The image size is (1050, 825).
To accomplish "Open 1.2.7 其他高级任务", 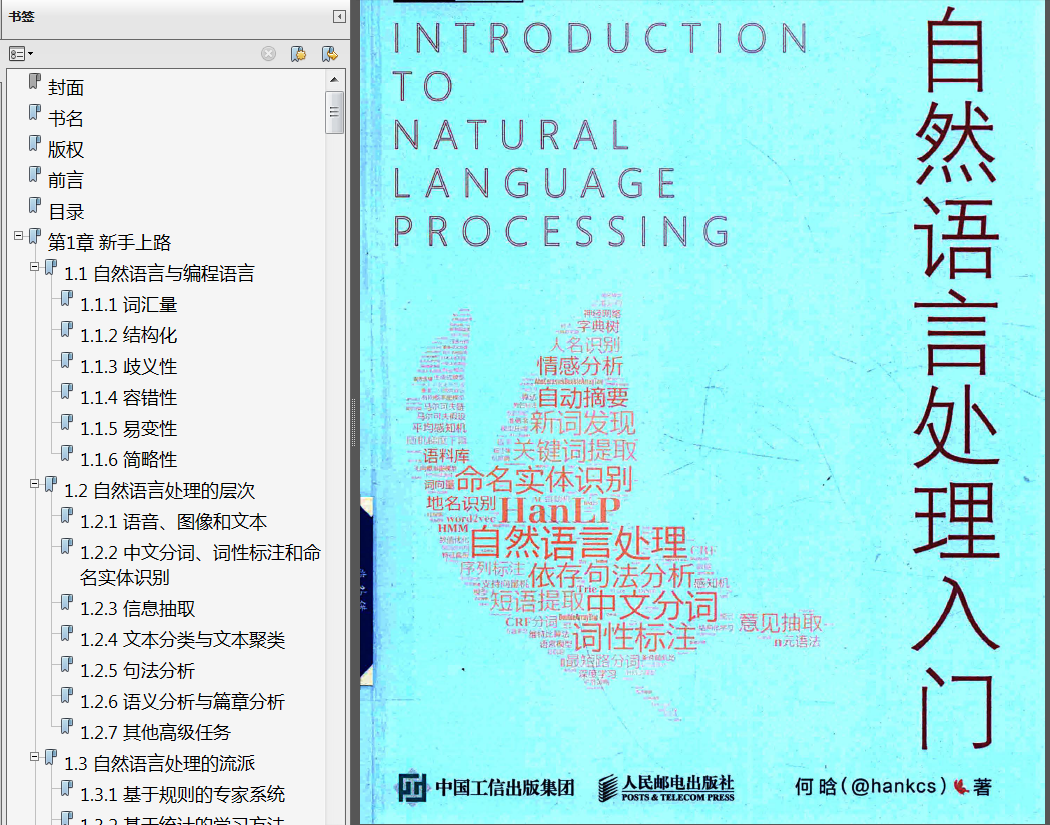I will pos(155,733).
